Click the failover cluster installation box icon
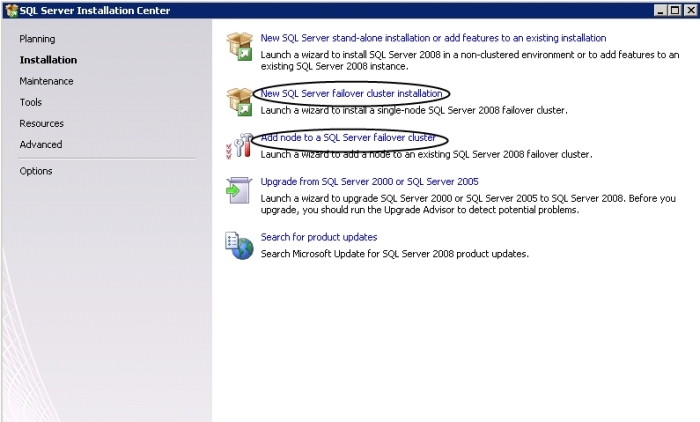The height and width of the screenshot is (422, 700). pos(240,102)
